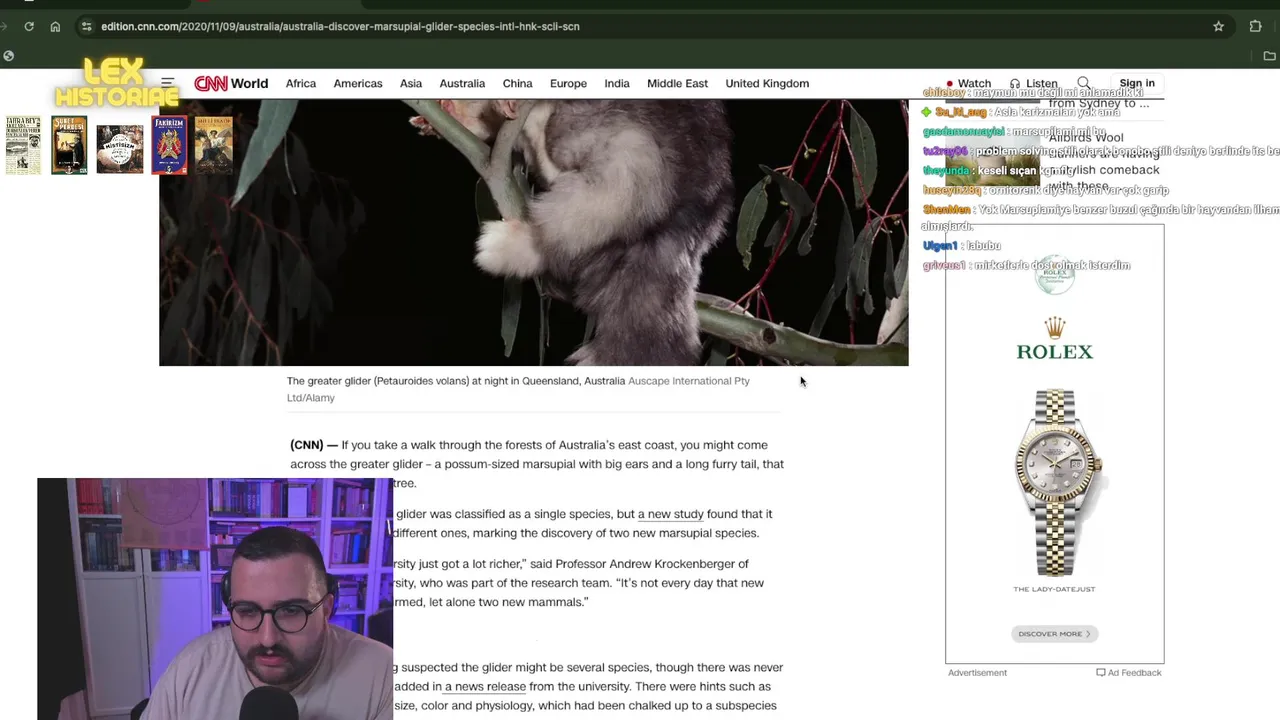Open the Middle East section
The image size is (1280, 720).
point(677,83)
